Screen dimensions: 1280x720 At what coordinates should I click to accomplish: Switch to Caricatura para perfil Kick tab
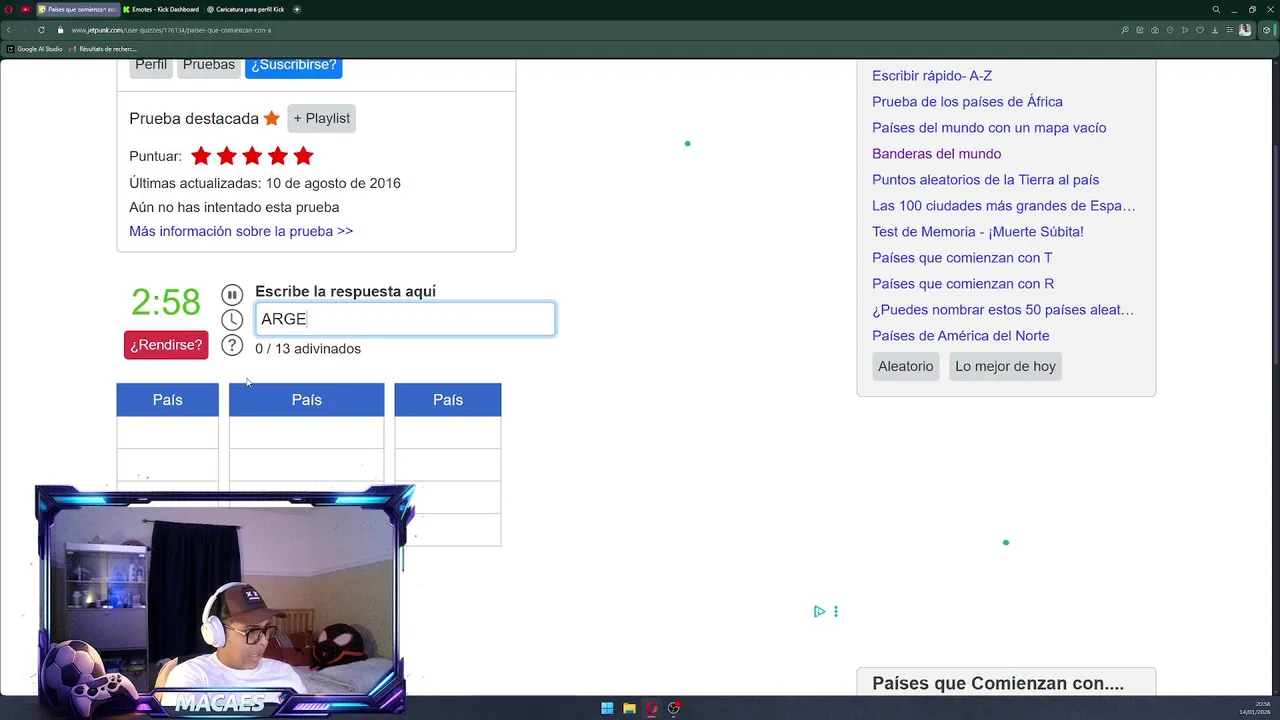pos(245,9)
